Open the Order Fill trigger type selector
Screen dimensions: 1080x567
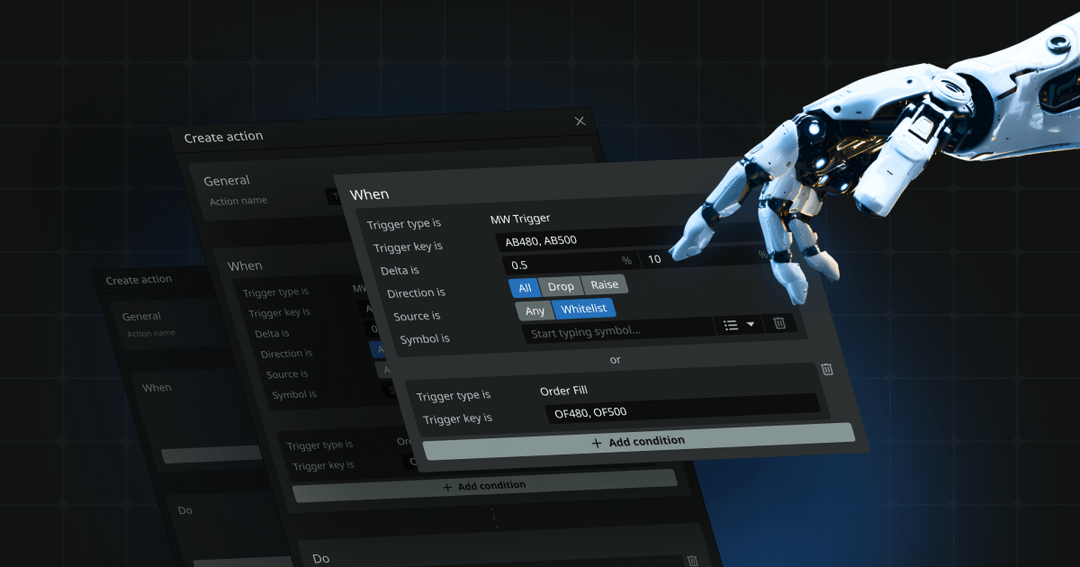tap(563, 391)
